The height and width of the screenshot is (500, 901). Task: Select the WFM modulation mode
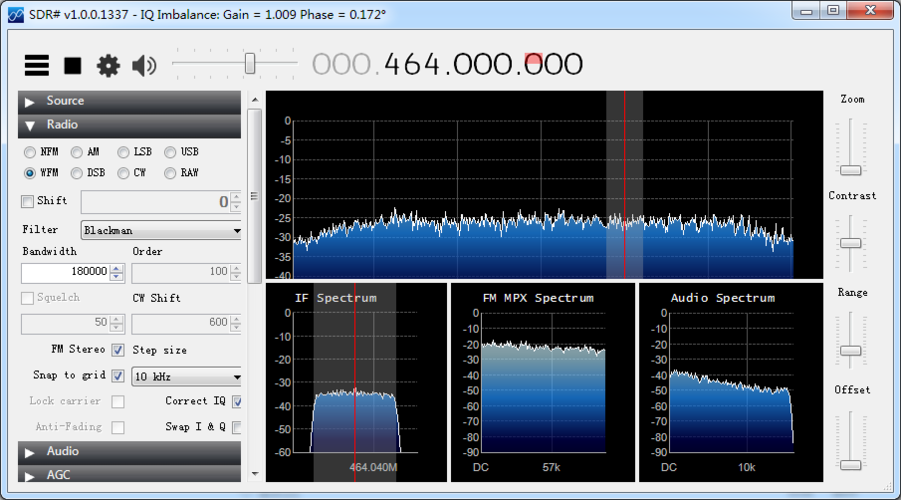tap(30, 173)
